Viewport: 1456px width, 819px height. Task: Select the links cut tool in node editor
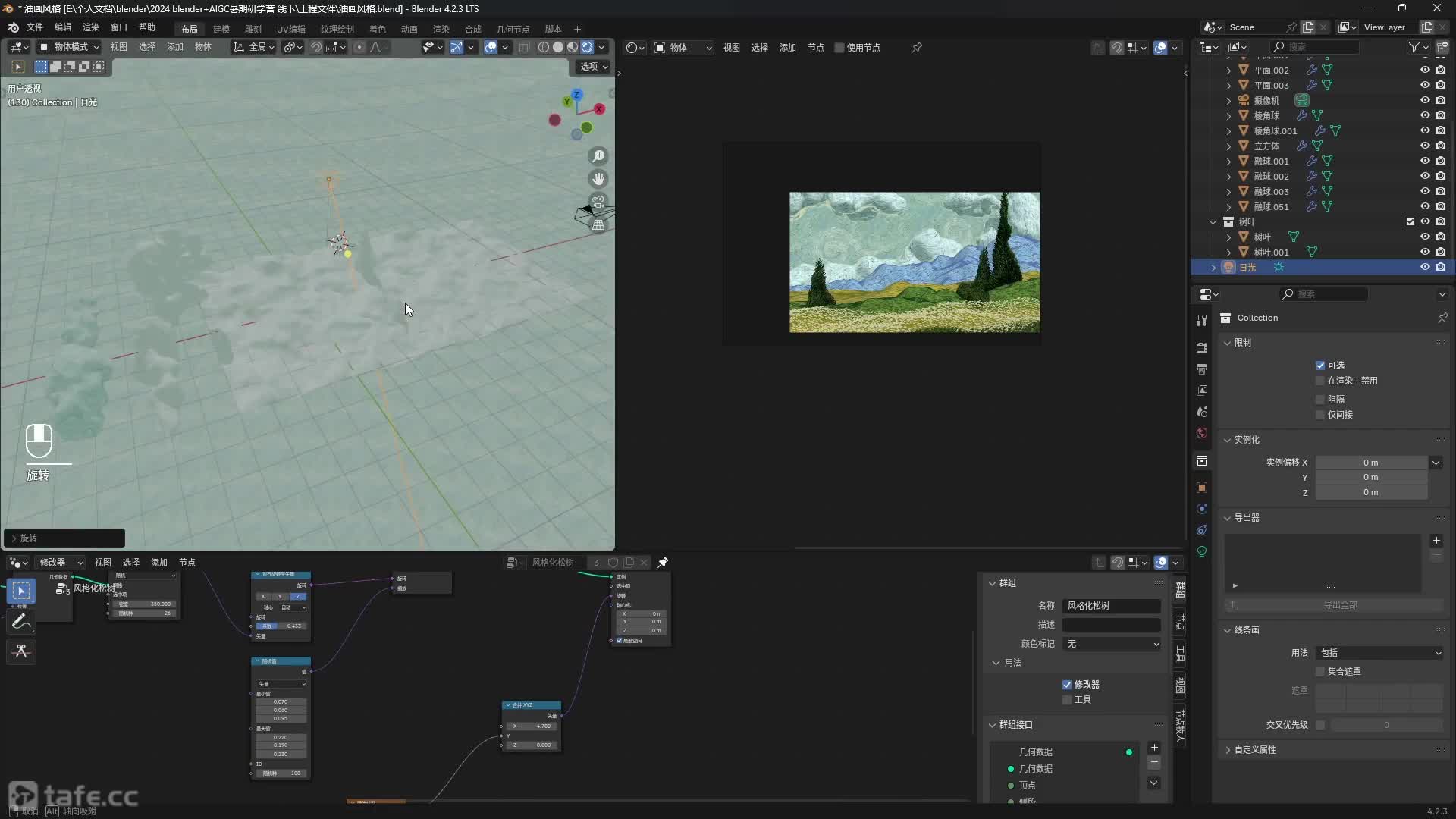coord(21,651)
